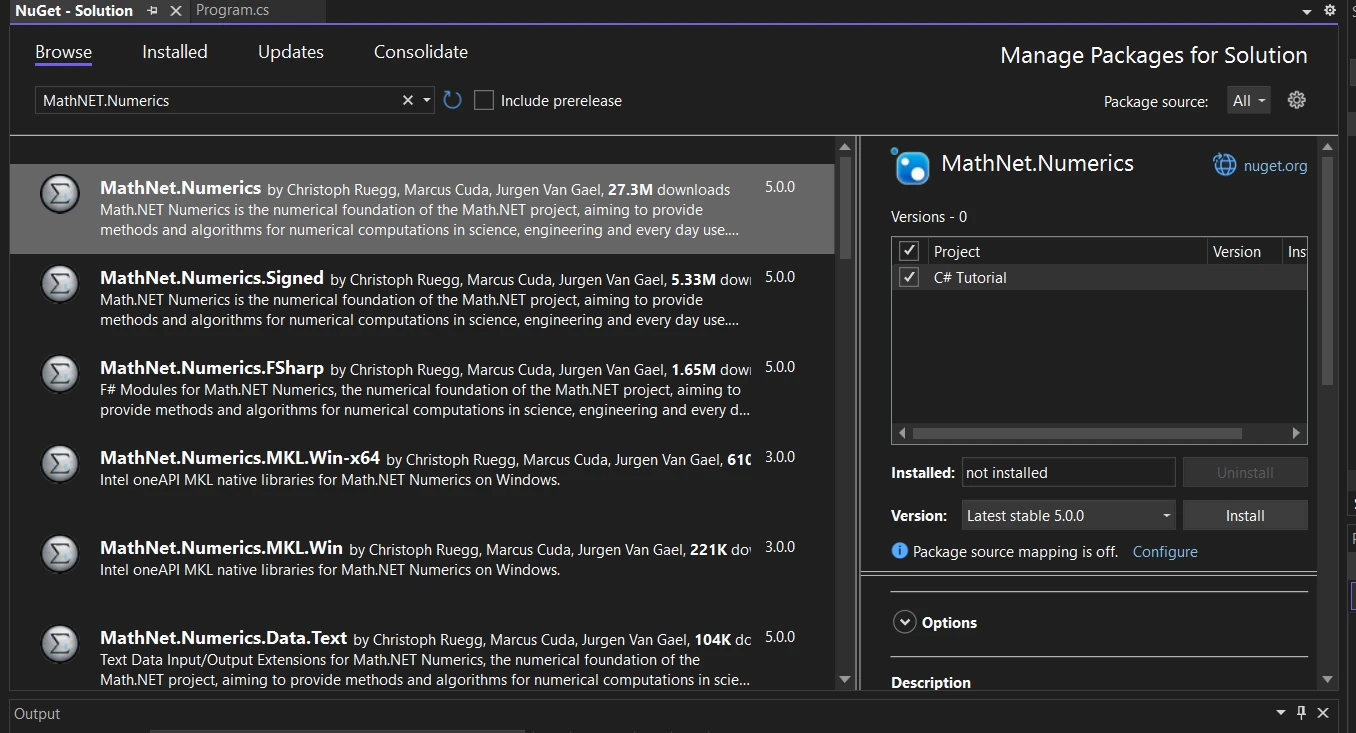Open the Installed tab
This screenshot has height=733, width=1356.
coord(175,52)
